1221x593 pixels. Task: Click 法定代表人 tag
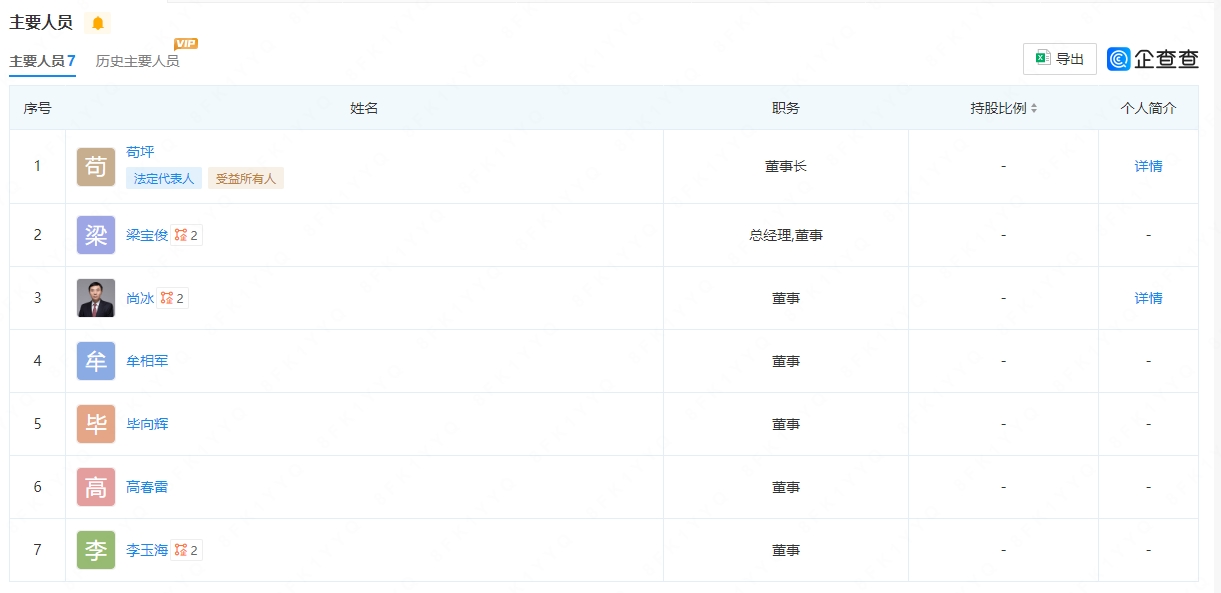[164, 178]
